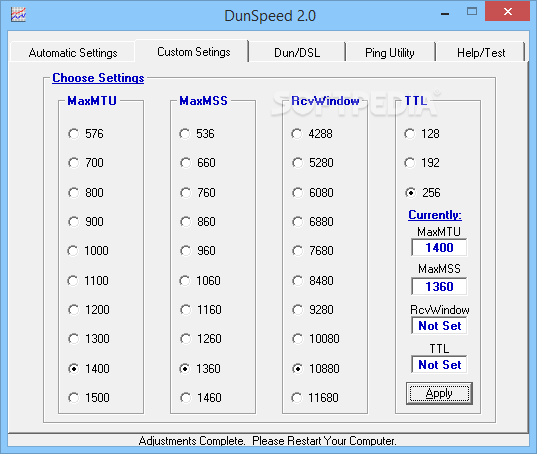Select TTL 128 radio button
The width and height of the screenshot is (537, 454).
click(422, 134)
